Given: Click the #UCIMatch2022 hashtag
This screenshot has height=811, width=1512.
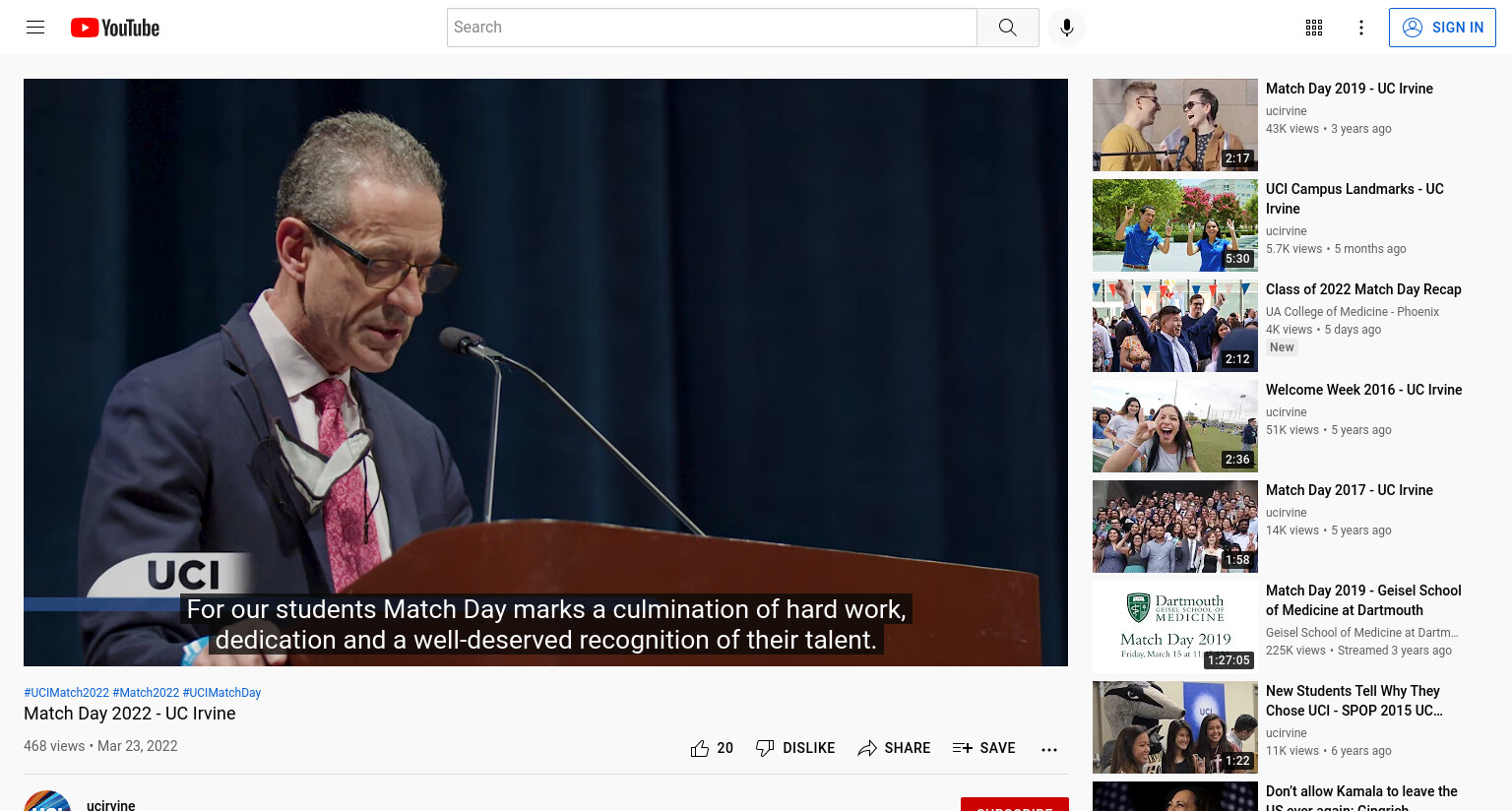Looking at the screenshot, I should point(66,693).
